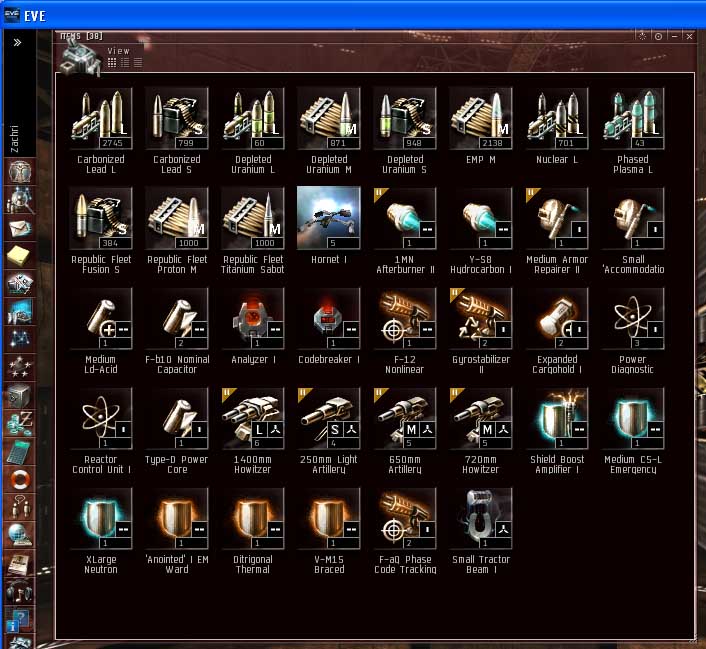706x649 pixels.
Task: Select the F-b10 Nominal Capacitor module
Action: (177, 318)
